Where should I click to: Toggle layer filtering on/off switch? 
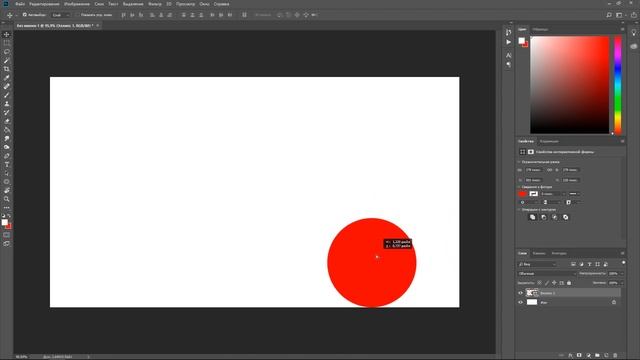(x=623, y=263)
